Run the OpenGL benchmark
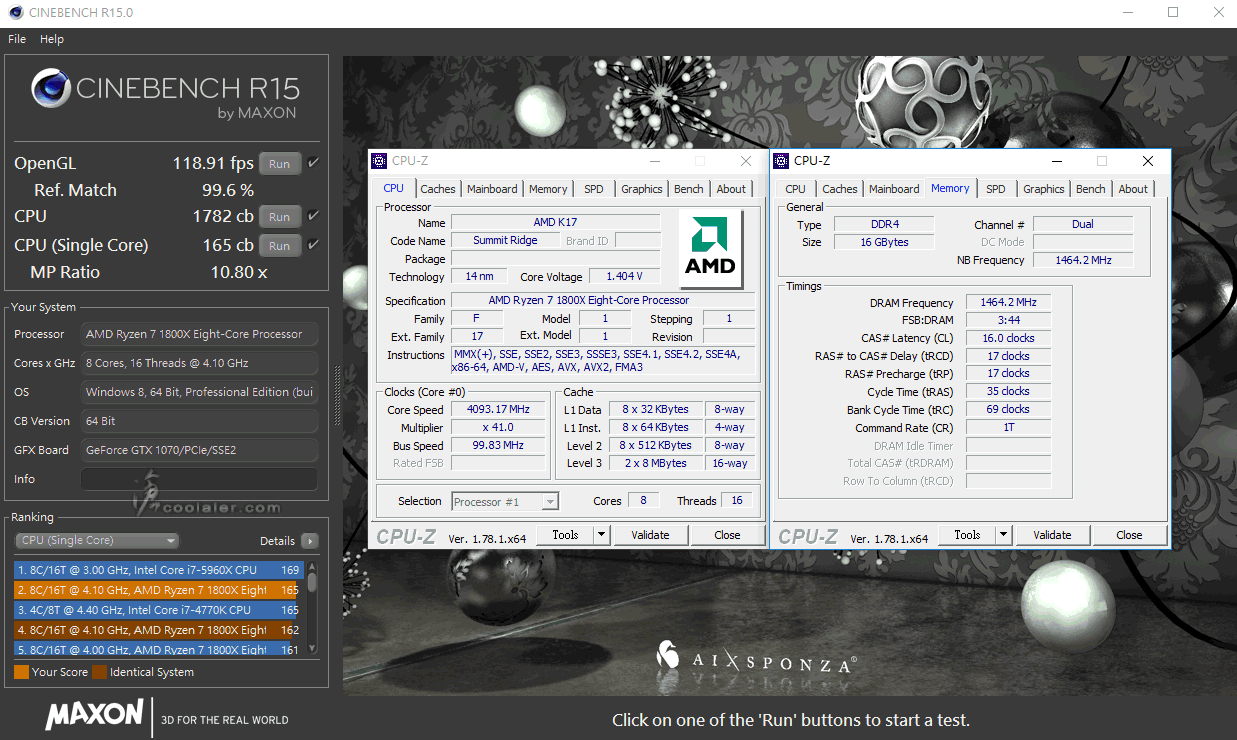The width and height of the screenshot is (1237, 740). click(x=280, y=164)
